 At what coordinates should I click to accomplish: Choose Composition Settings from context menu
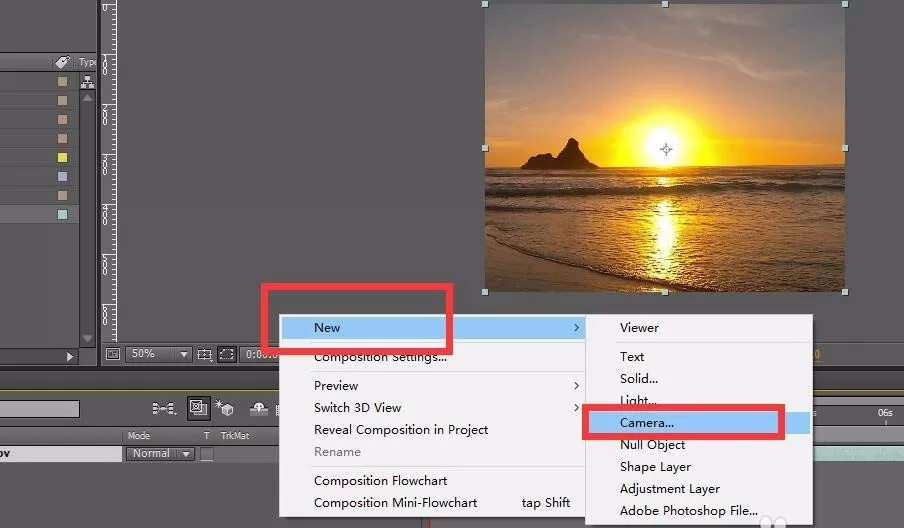tap(433, 357)
